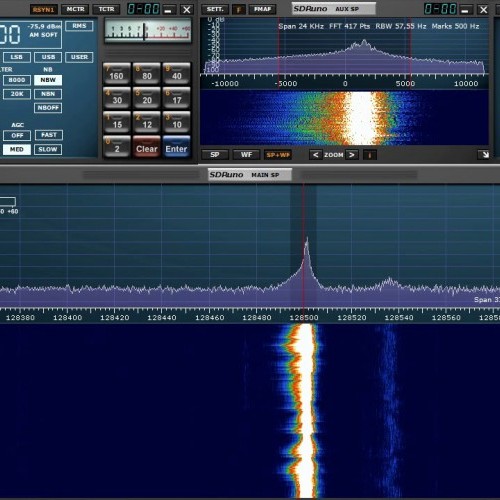Open SETT. settings in Aux SP
Screen dimensions: 500x500
pos(215,9)
